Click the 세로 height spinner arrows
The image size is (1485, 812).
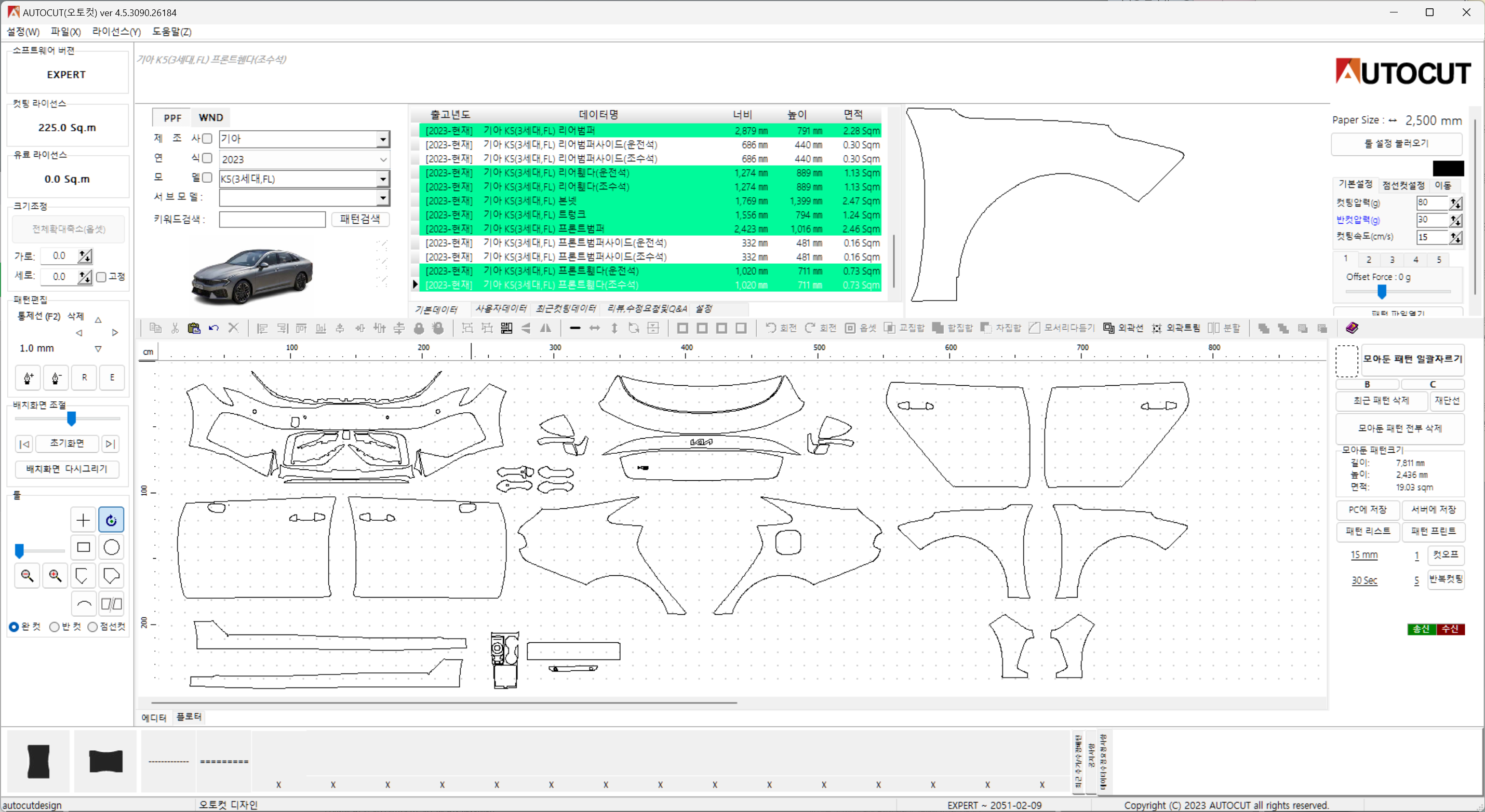tap(85, 277)
